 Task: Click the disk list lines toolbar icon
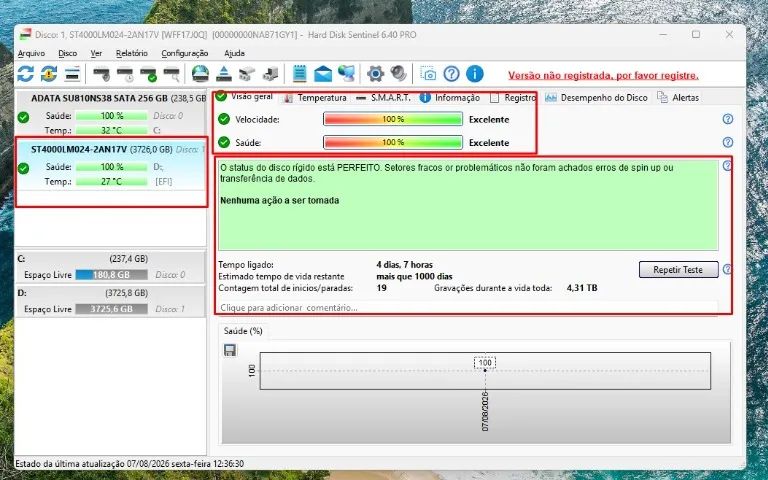click(x=72, y=74)
